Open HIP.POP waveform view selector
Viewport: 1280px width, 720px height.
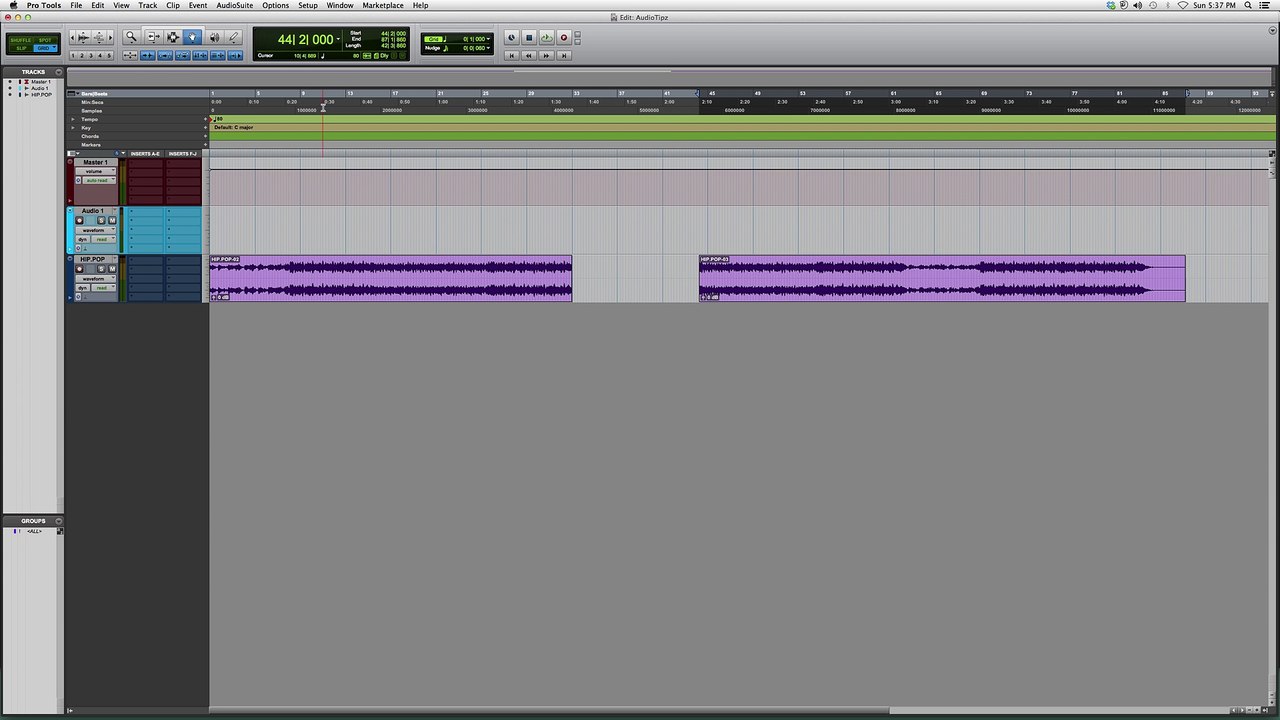pos(96,279)
